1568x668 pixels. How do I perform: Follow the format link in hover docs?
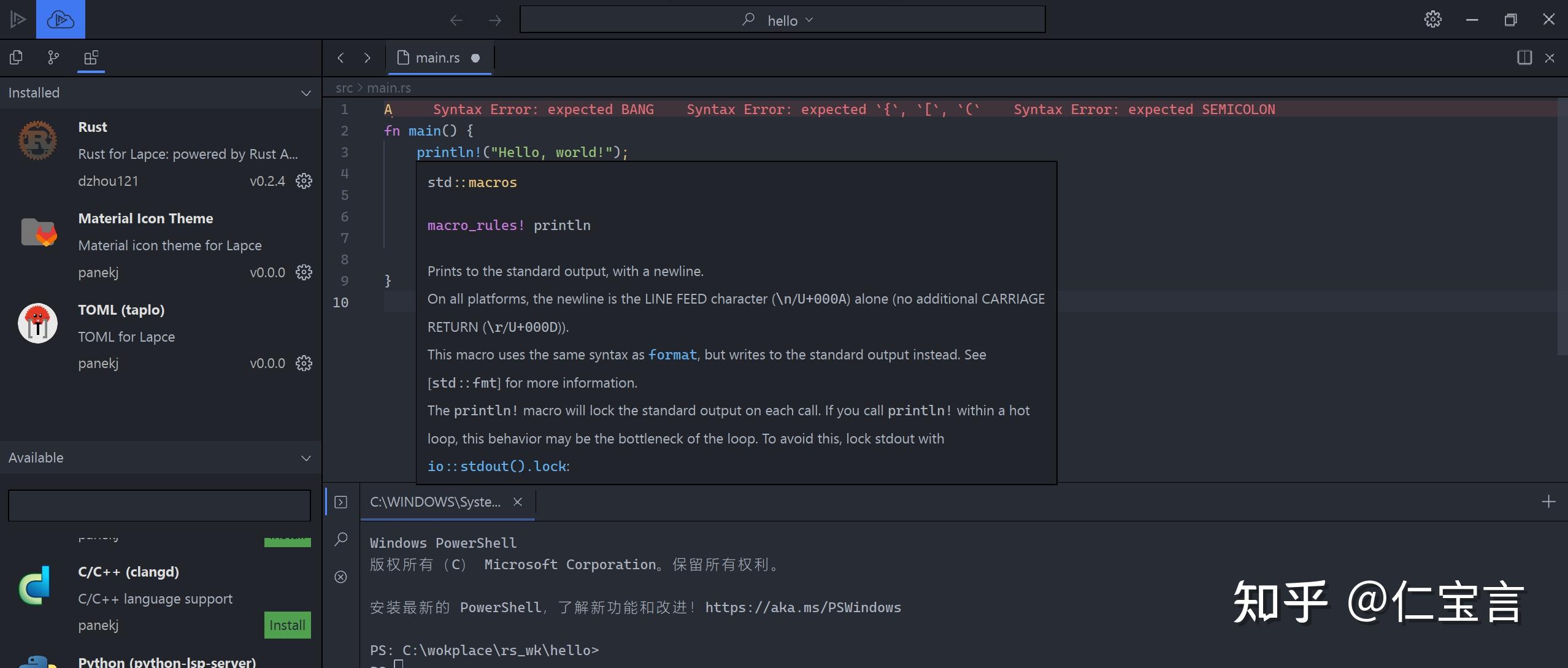pyautogui.click(x=672, y=355)
